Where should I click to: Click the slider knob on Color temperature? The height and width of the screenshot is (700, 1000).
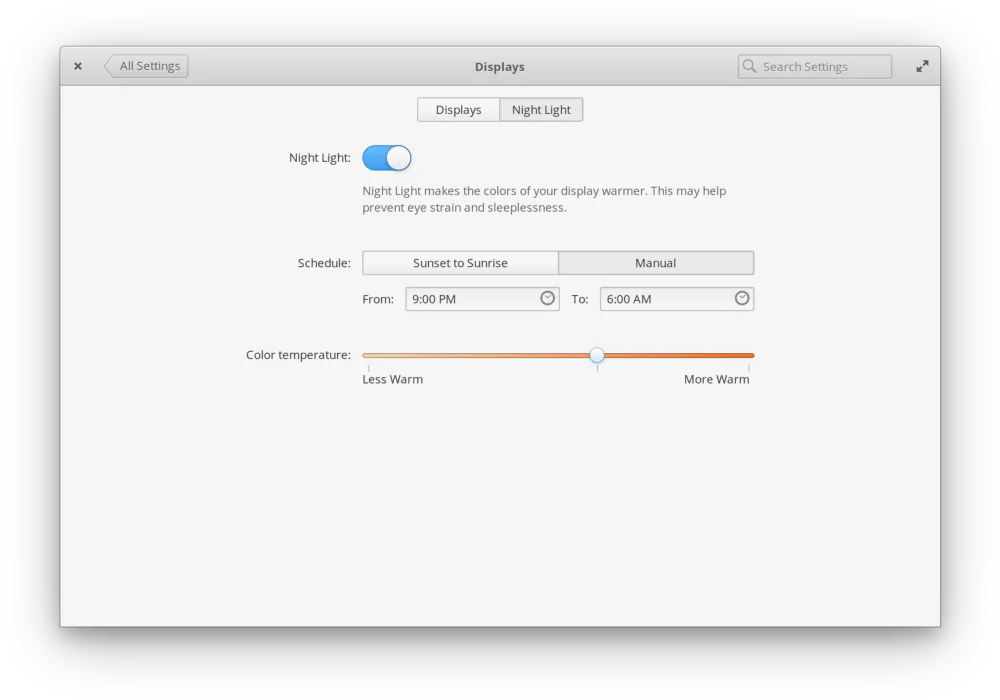(597, 355)
